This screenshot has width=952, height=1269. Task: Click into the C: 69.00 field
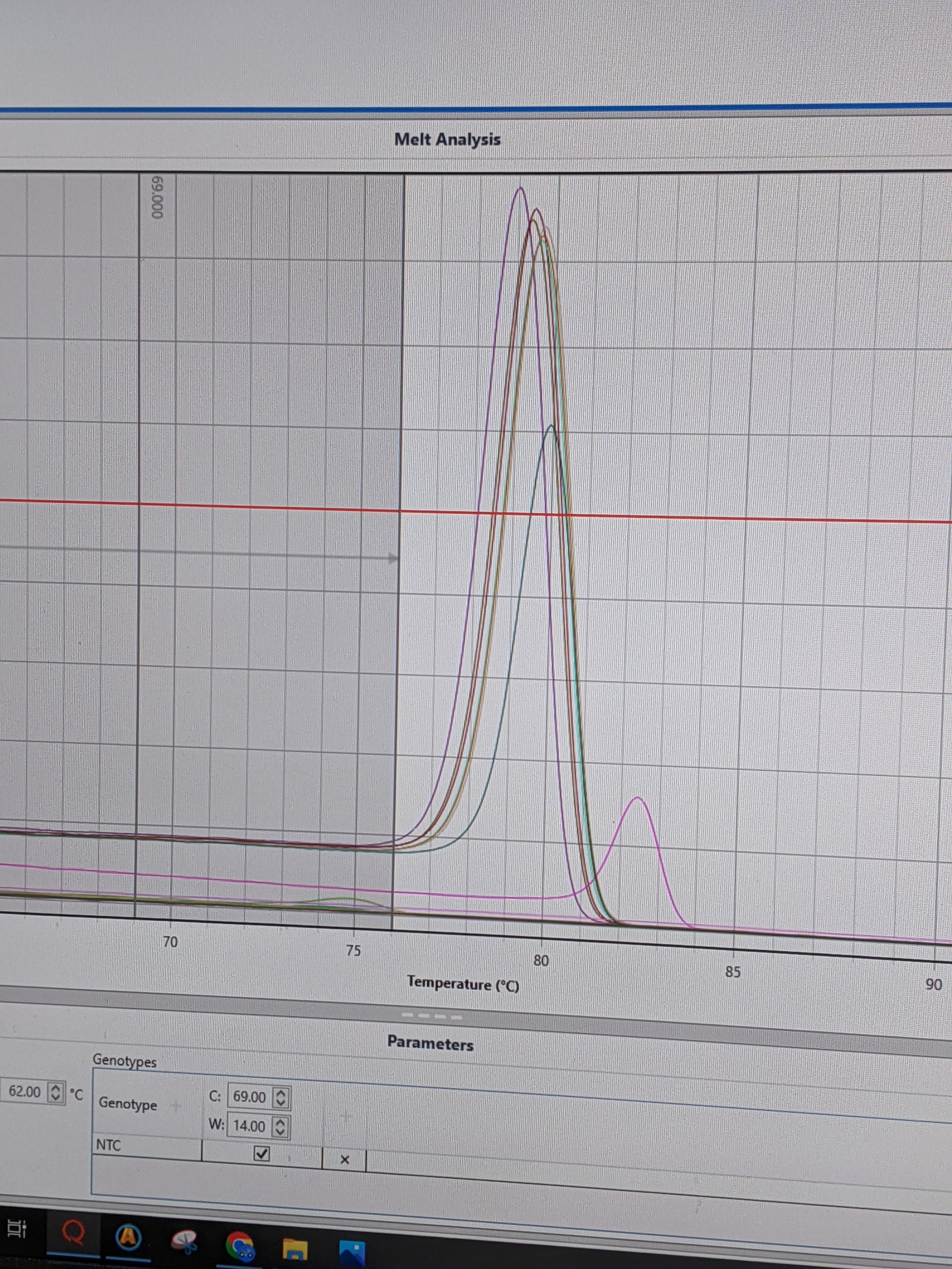(249, 1097)
